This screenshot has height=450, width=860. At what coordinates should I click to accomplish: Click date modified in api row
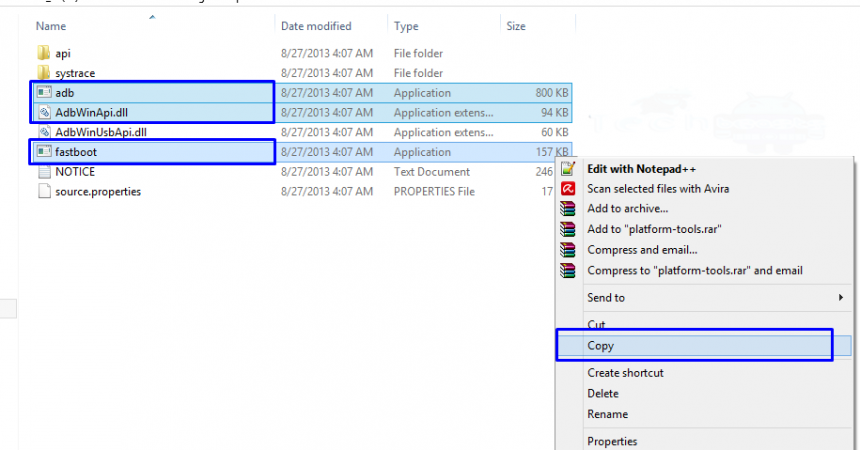click(327, 53)
